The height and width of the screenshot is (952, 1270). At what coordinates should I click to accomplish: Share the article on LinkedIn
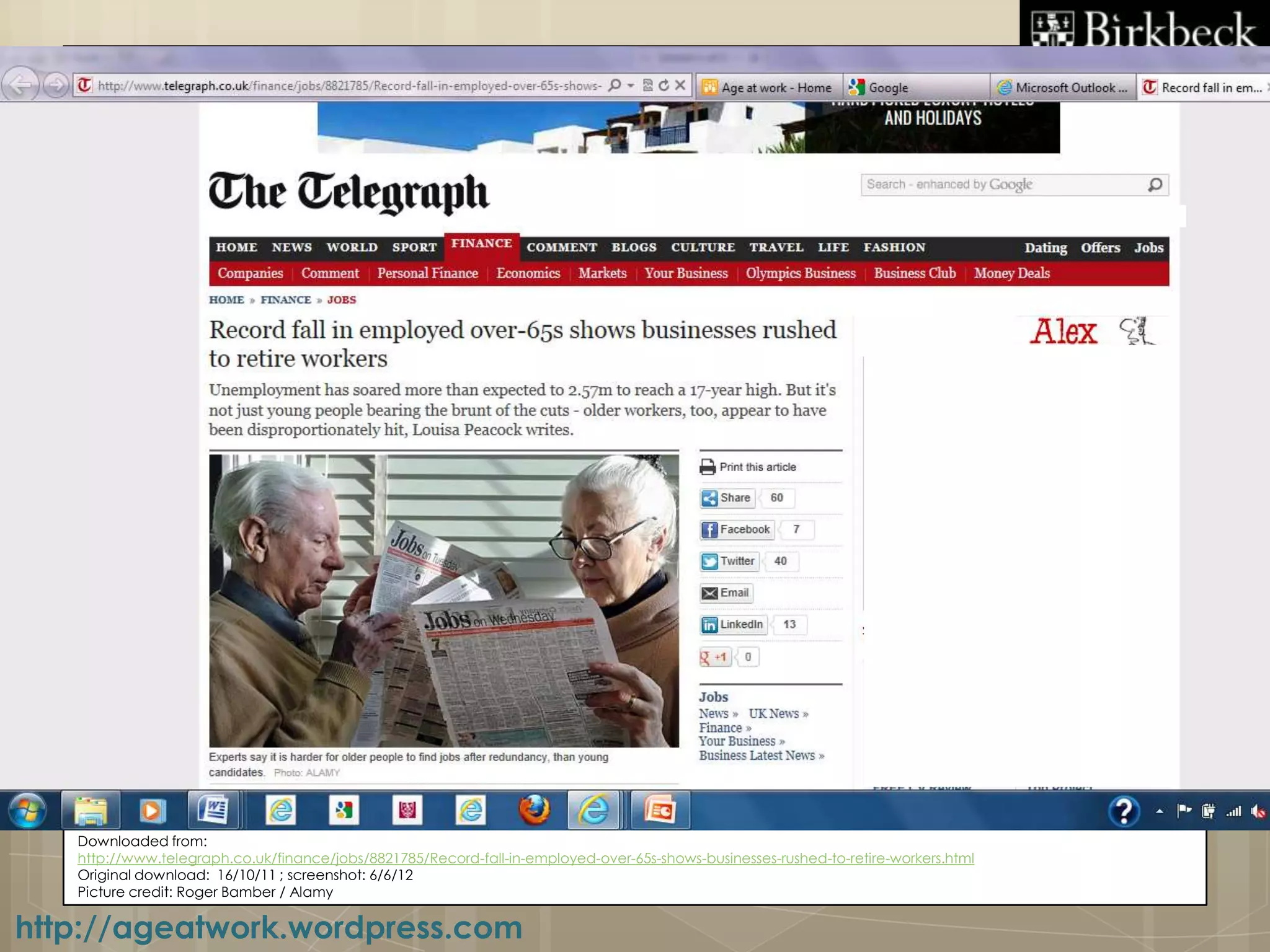[734, 624]
